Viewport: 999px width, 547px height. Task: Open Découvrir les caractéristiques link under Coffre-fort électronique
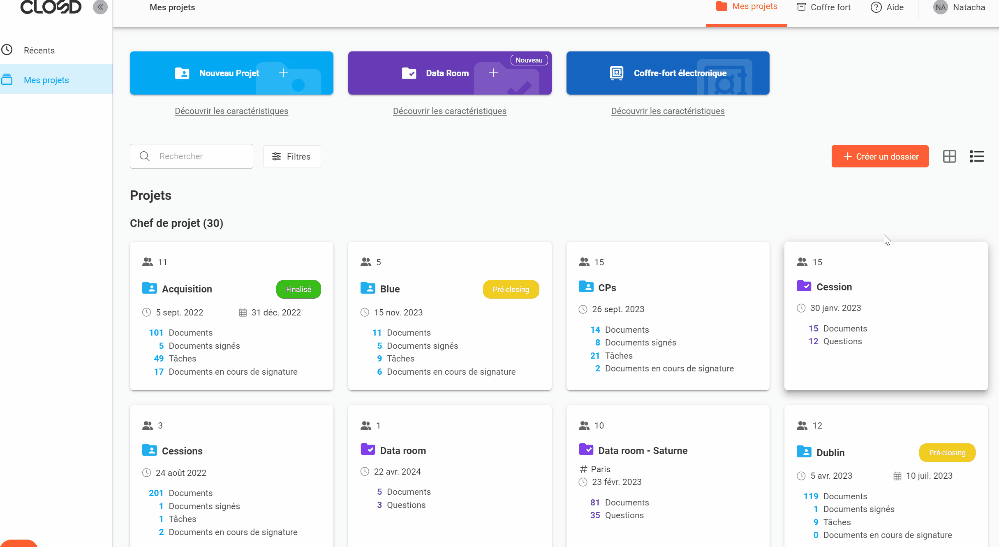(x=668, y=111)
